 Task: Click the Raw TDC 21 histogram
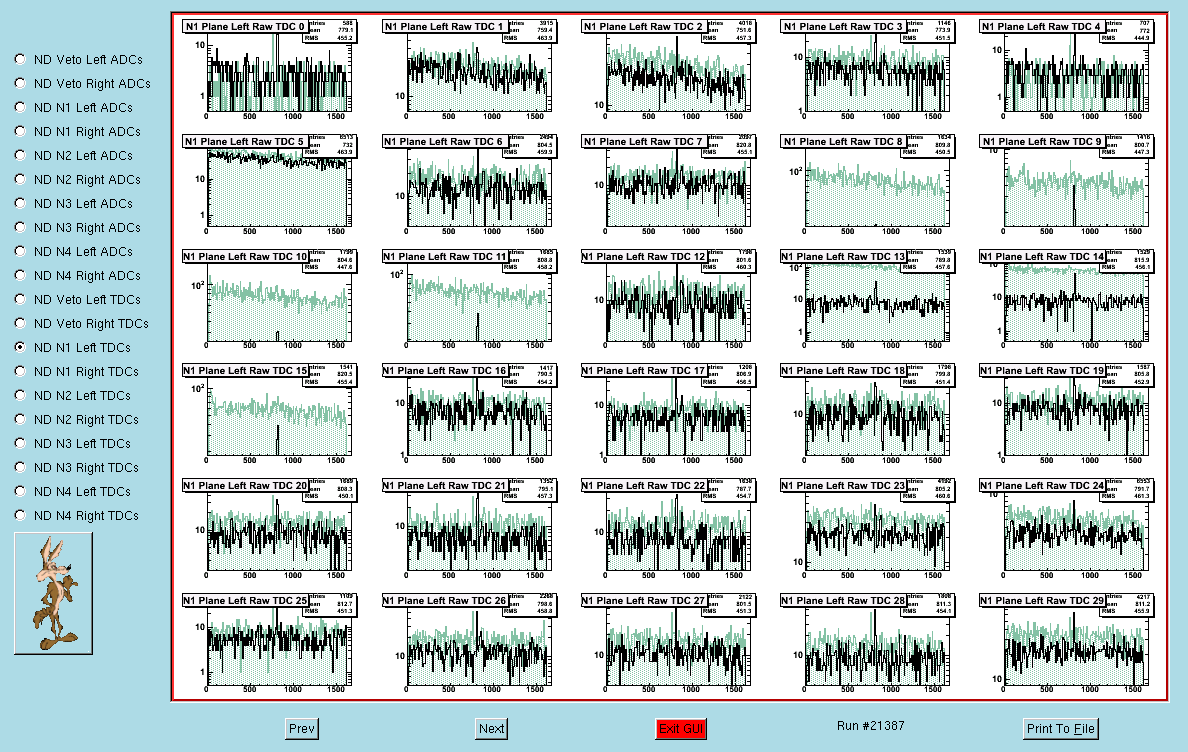pos(469,529)
